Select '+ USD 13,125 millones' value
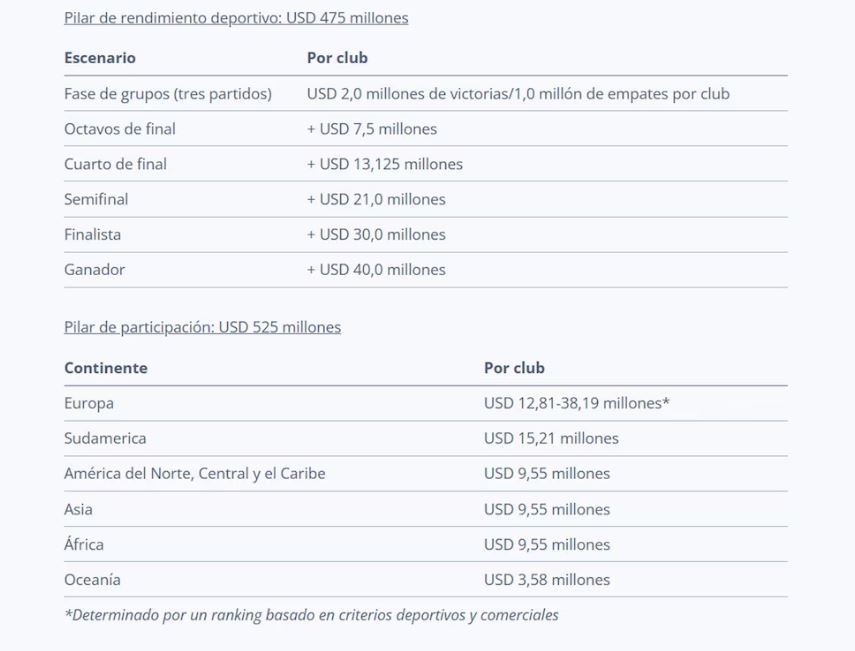Viewport: 855px width, 651px height. 385,164
